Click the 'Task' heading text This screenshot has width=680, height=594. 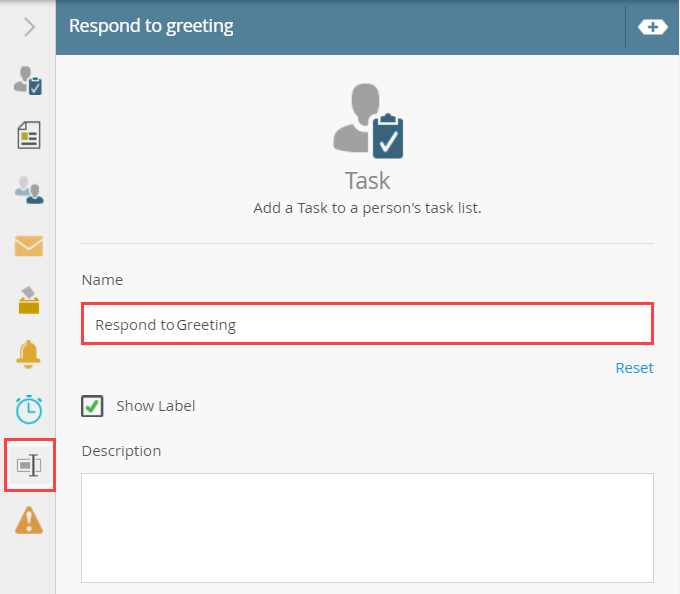[367, 181]
